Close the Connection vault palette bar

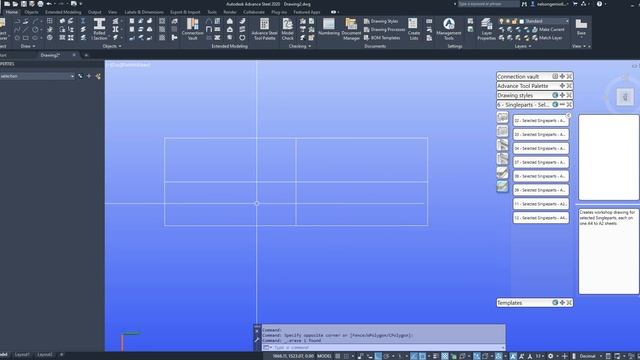click(569, 76)
